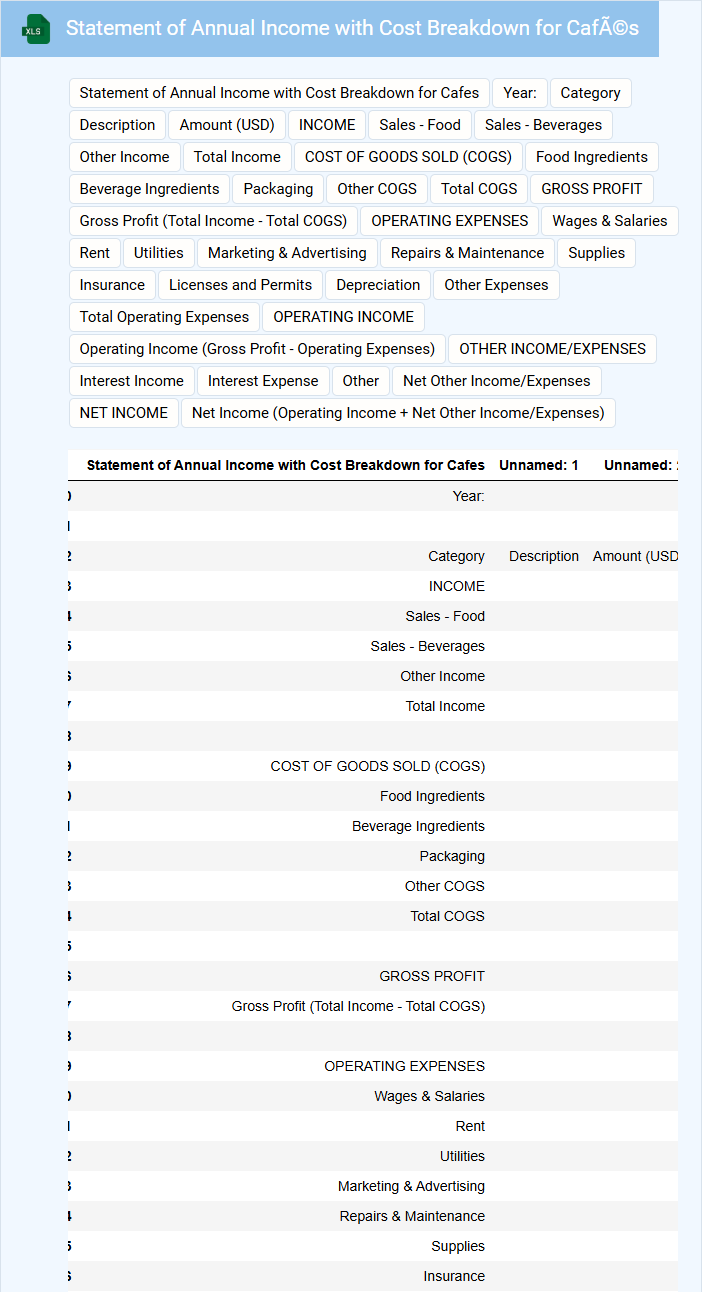Select the 'Category' table cell
The image size is (702, 1292).
click(456, 556)
